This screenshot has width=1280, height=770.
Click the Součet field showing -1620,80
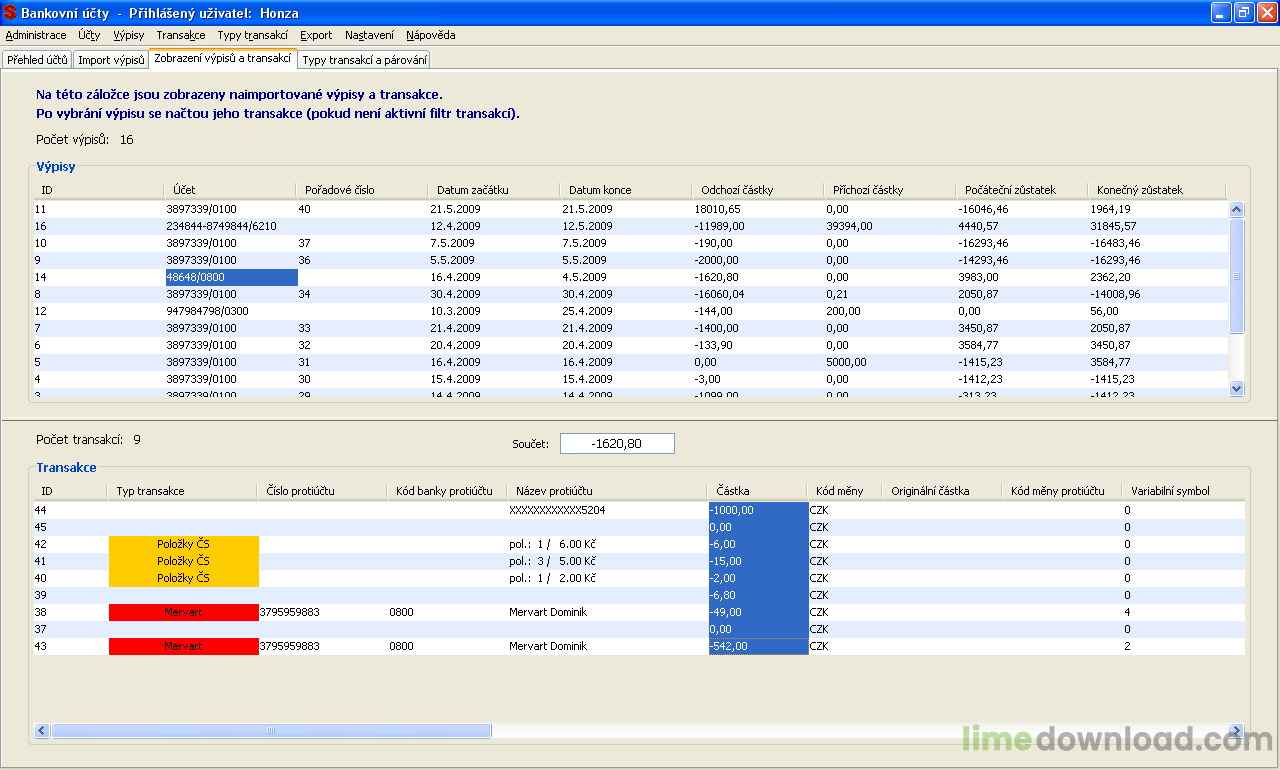pos(617,443)
